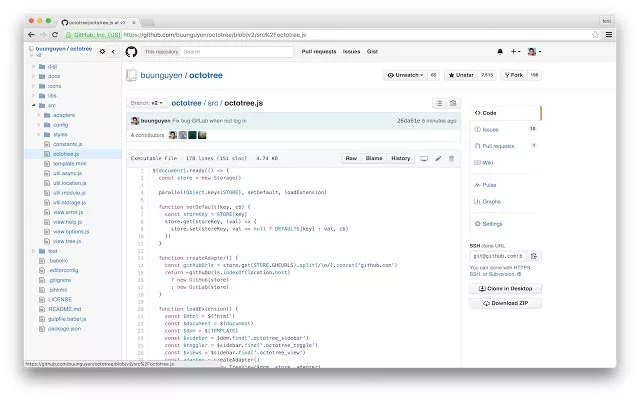Toggle Unwatch for this repository

pos(405,75)
